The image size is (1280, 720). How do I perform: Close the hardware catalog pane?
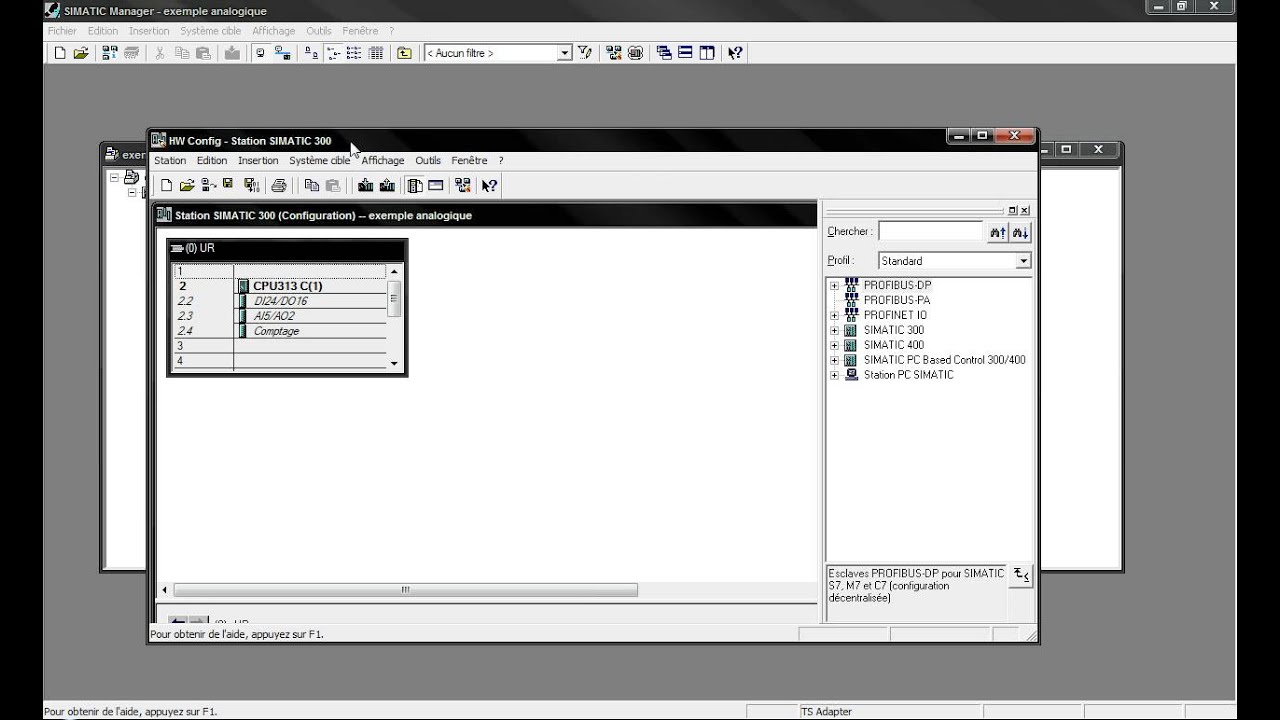coord(1024,210)
